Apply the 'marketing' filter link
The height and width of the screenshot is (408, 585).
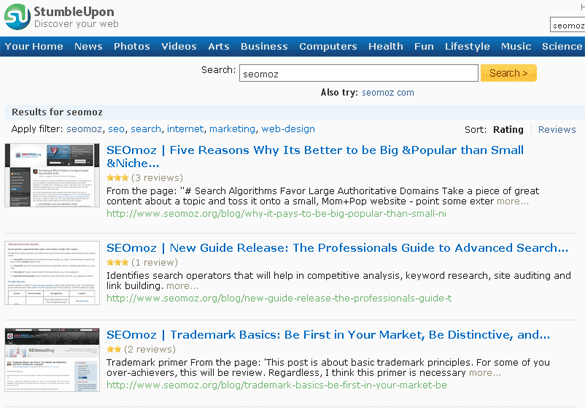pyautogui.click(x=232, y=129)
